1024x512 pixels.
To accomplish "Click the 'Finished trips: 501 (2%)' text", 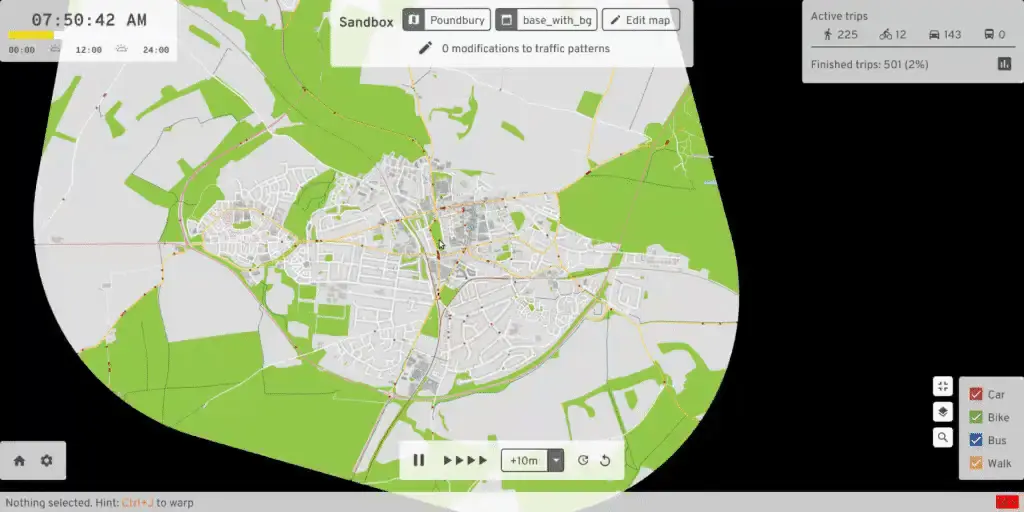I will (x=870, y=65).
